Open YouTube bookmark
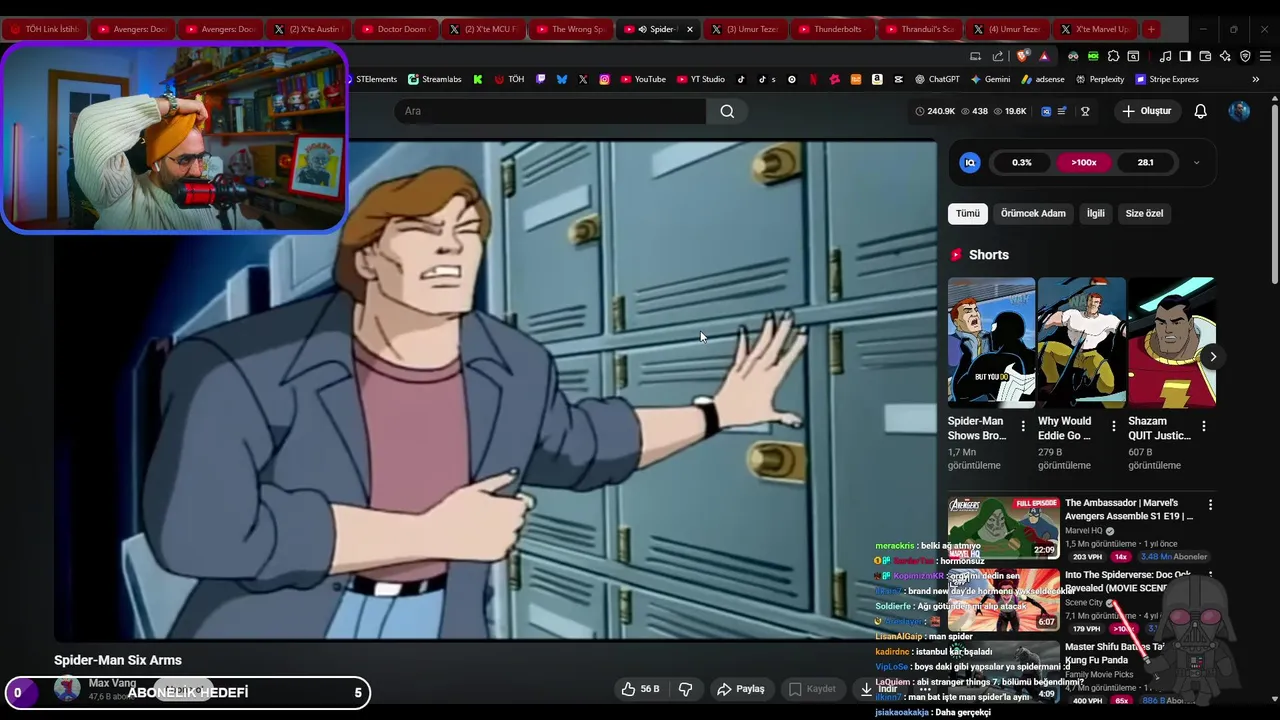The width and height of the screenshot is (1280, 720). (643, 79)
